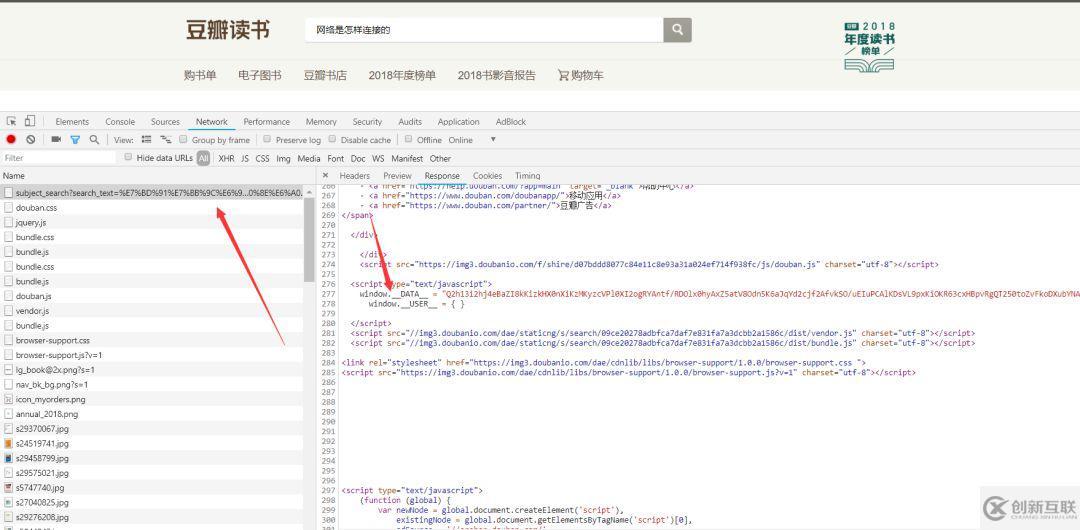This screenshot has width=1080, height=530.
Task: Show overview waterfall view icon
Action: tap(165, 140)
